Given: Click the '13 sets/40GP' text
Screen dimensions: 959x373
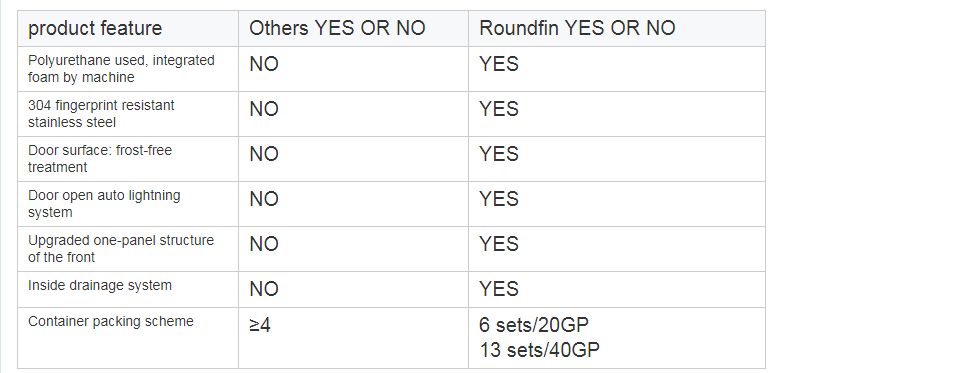Looking at the screenshot, I should 539,350.
